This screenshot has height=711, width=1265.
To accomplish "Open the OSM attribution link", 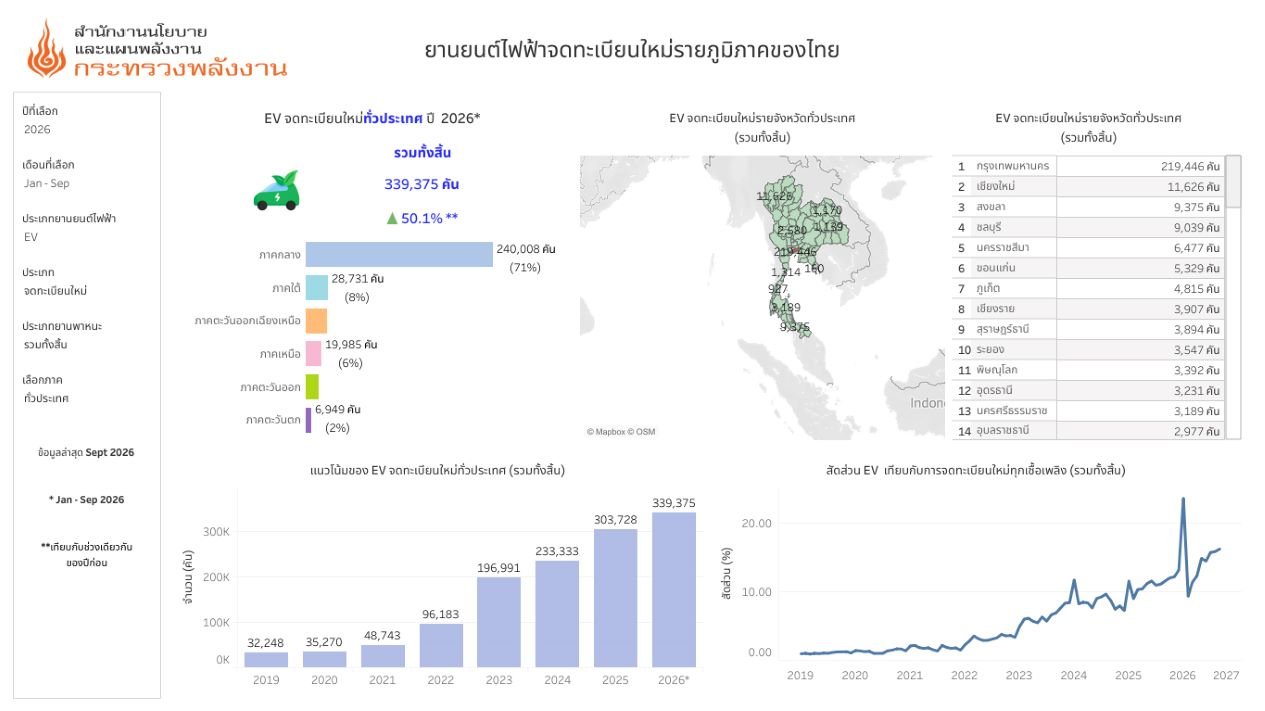I will [644, 432].
